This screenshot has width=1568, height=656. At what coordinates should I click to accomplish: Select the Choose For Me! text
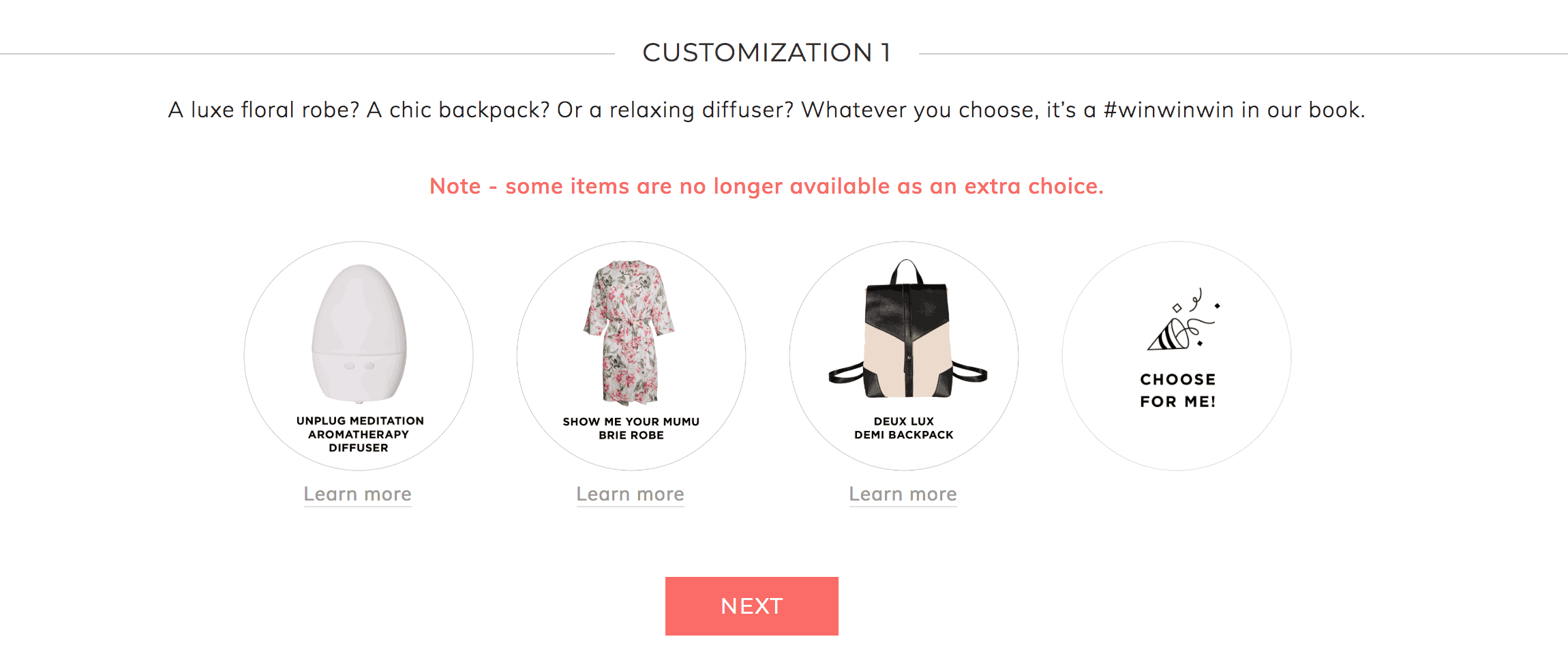(x=1178, y=390)
